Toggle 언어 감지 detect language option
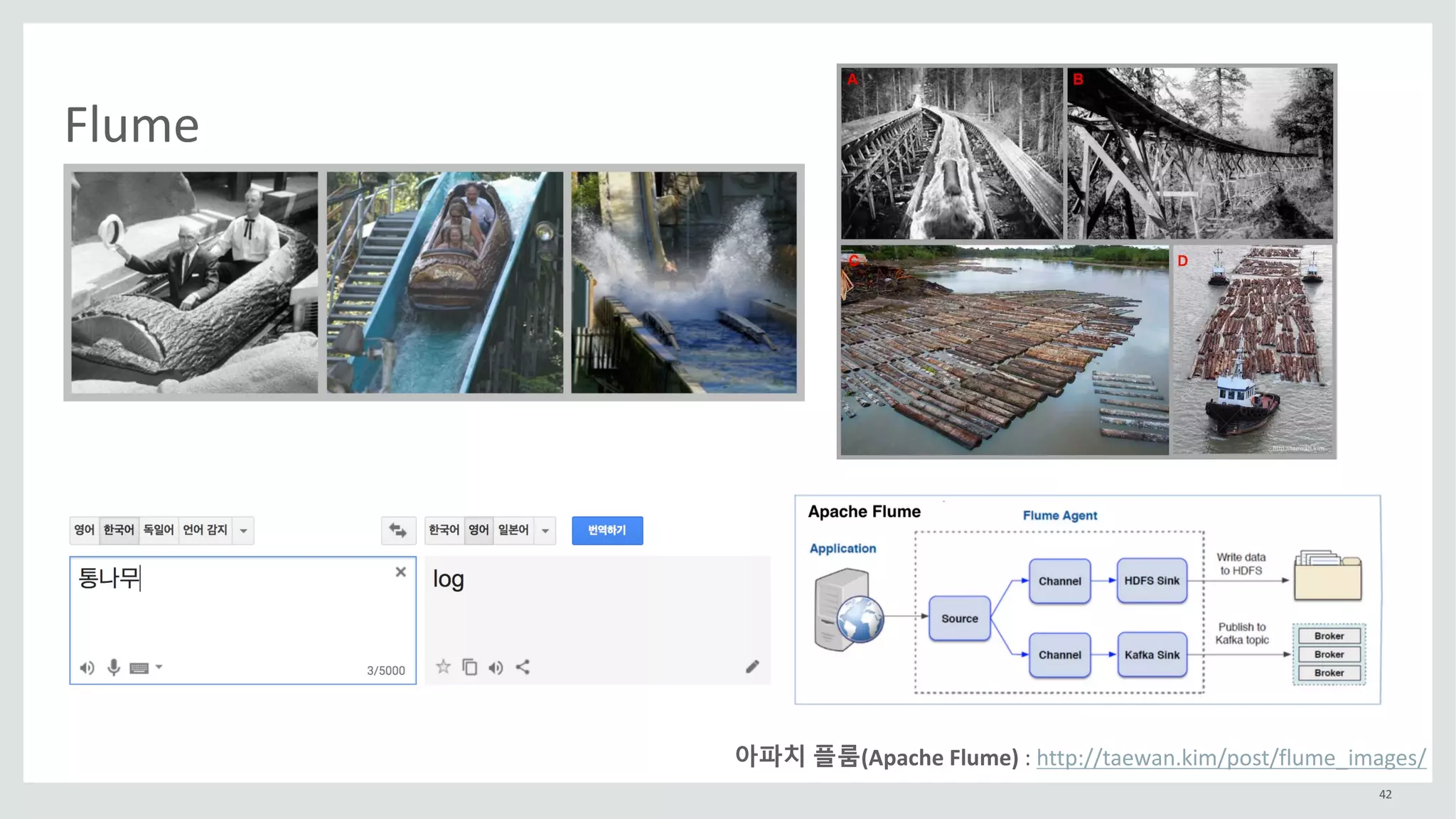Screen dimensions: 1456x819 (x=205, y=530)
